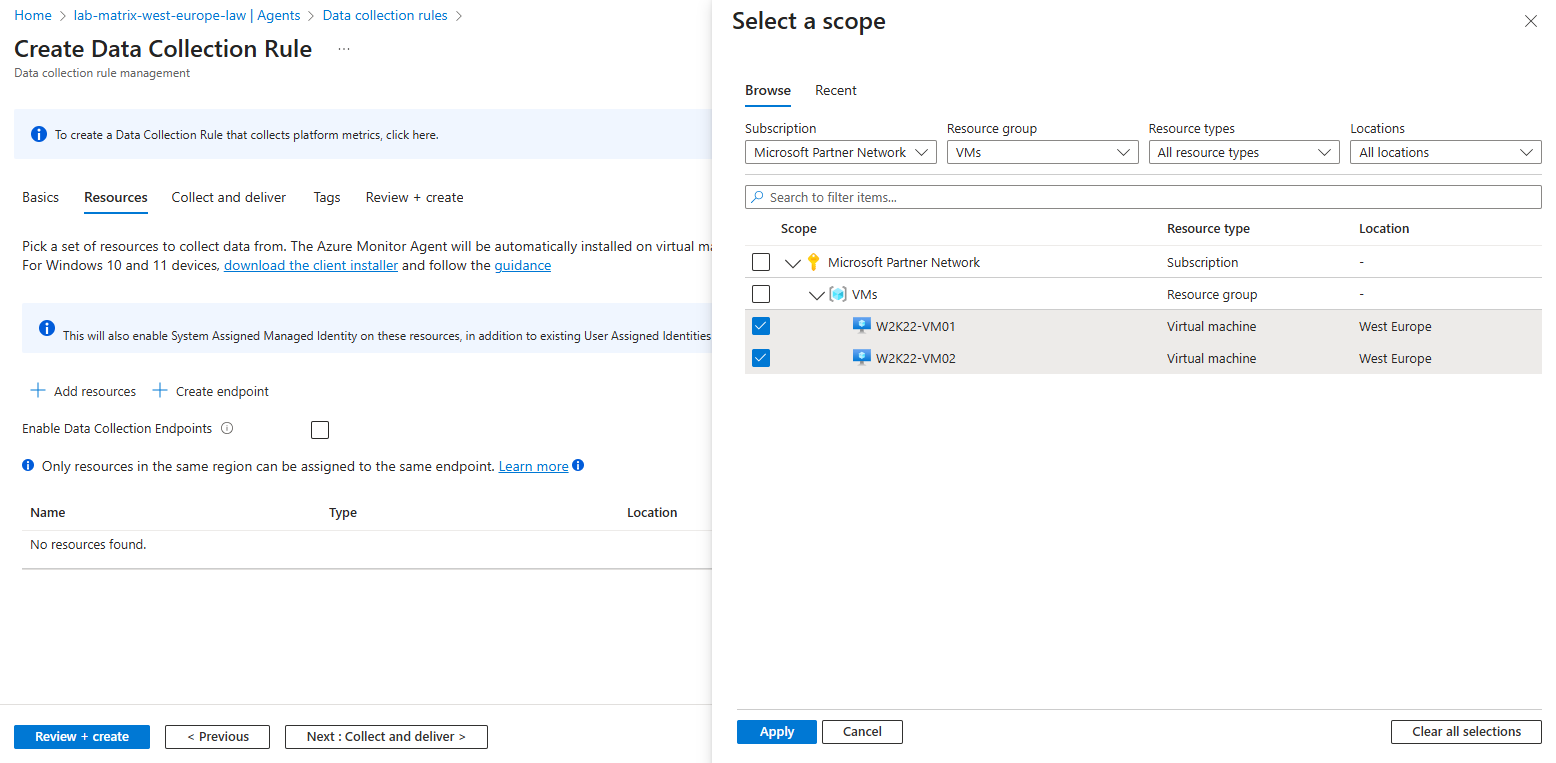Go to lab-matrix-west-europe-law | Agents breadcrumb
The image size is (1556, 763).
click(x=187, y=15)
